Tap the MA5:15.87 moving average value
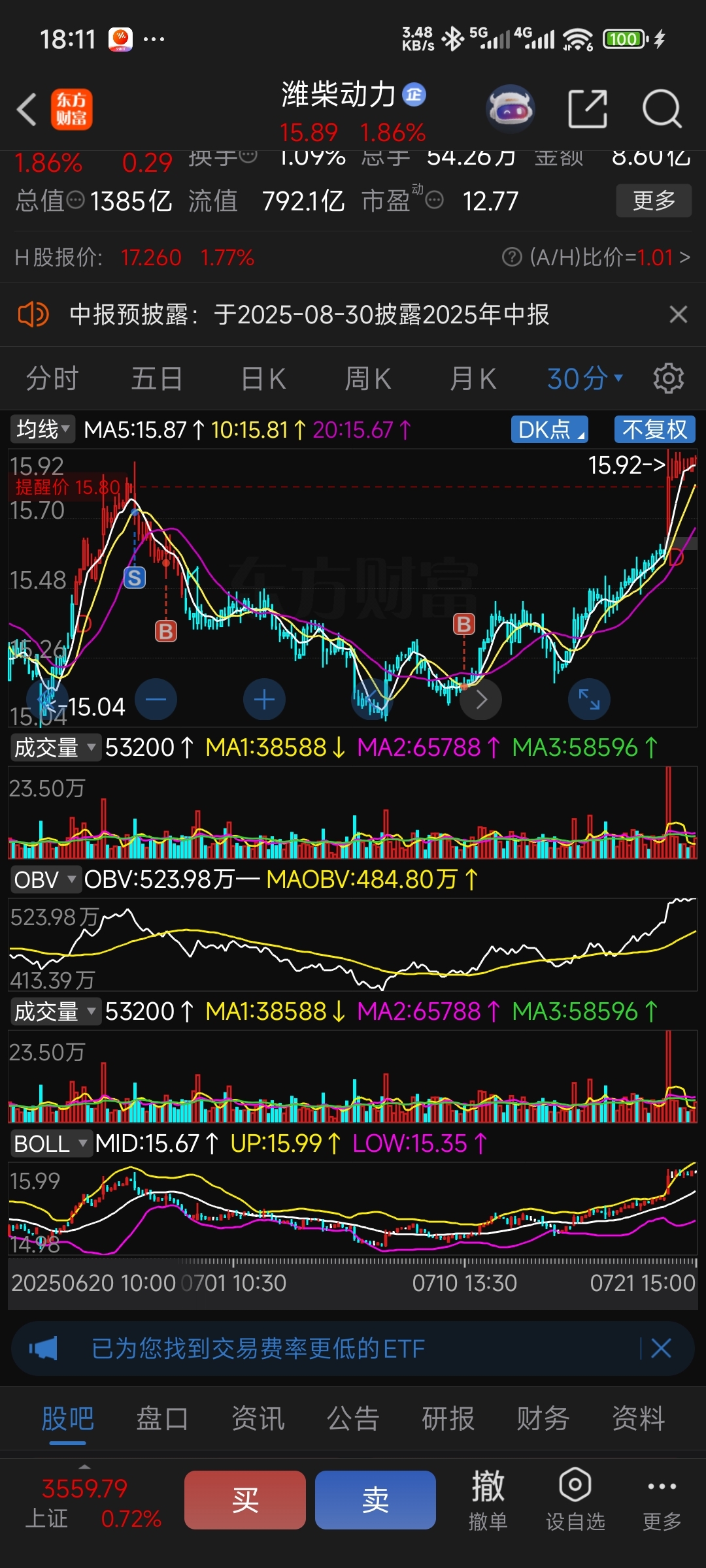The width and height of the screenshot is (706, 1568). (x=135, y=429)
